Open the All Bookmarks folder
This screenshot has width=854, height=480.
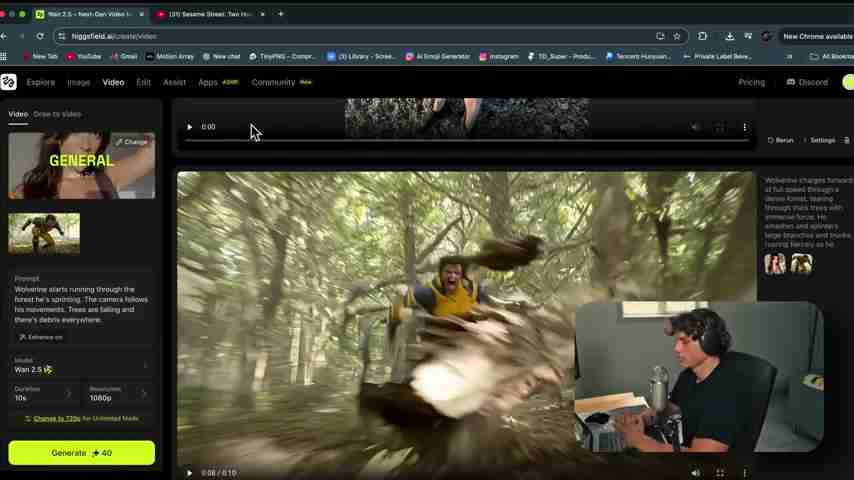[x=832, y=56]
